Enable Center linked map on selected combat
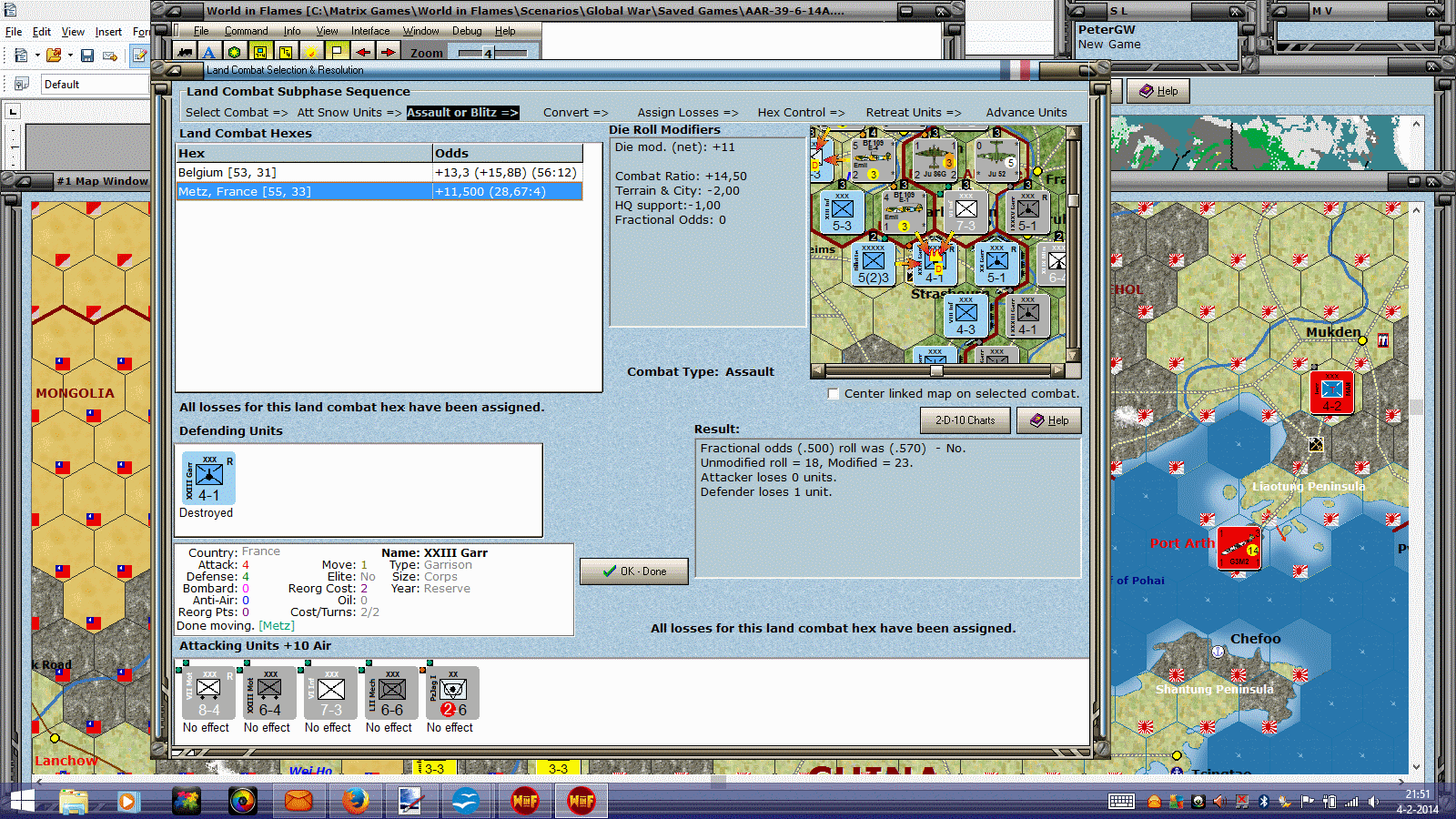Screen dimensions: 1456x819 click(x=833, y=394)
